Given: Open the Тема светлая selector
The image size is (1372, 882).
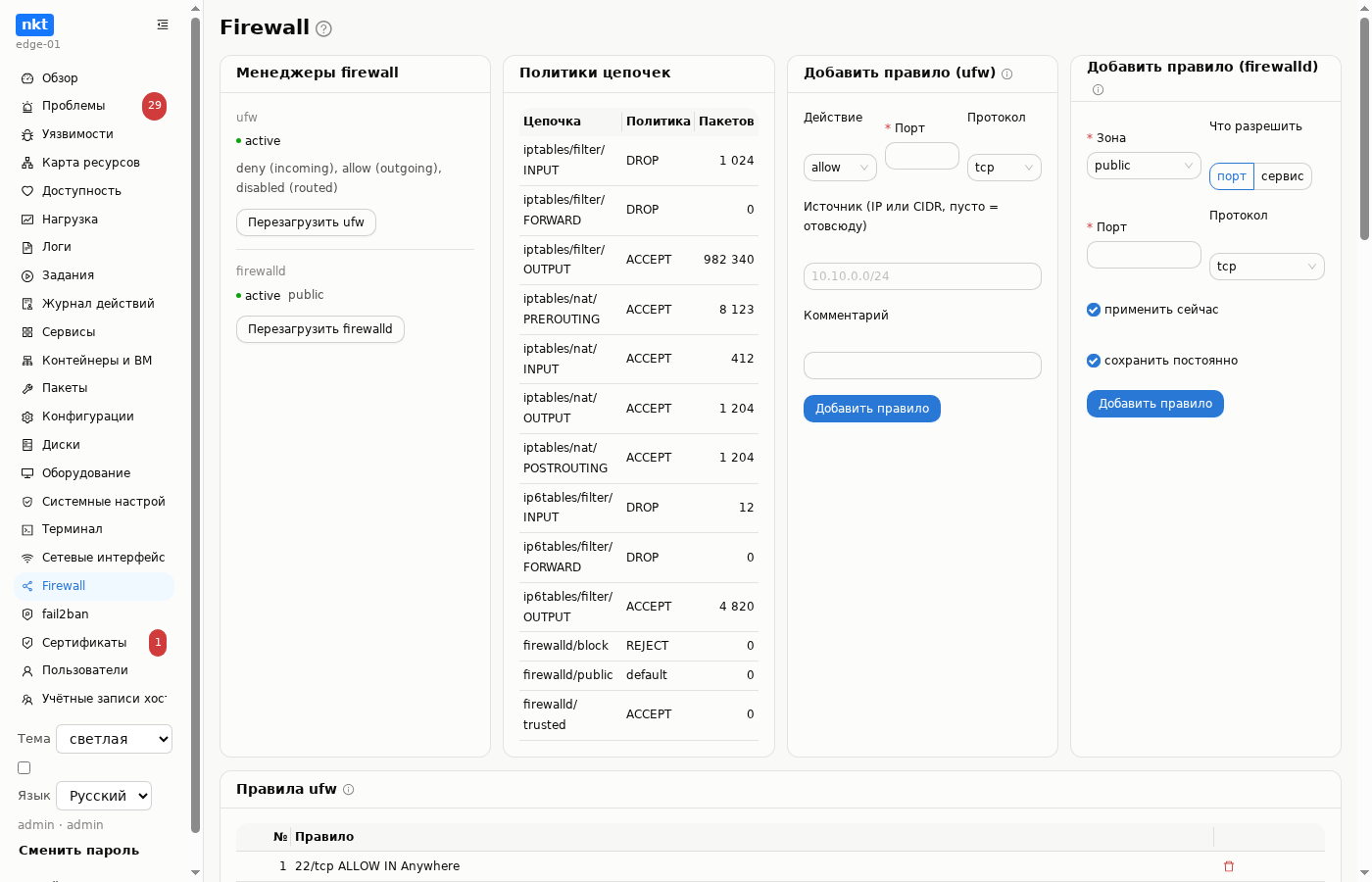Looking at the screenshot, I should coord(115,739).
